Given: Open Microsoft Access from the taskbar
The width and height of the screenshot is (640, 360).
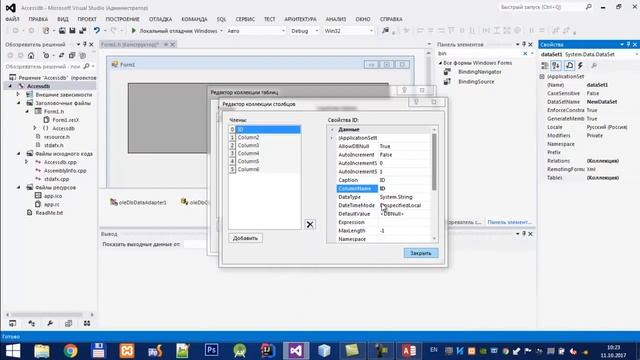Looking at the screenshot, I should [x=409, y=351].
